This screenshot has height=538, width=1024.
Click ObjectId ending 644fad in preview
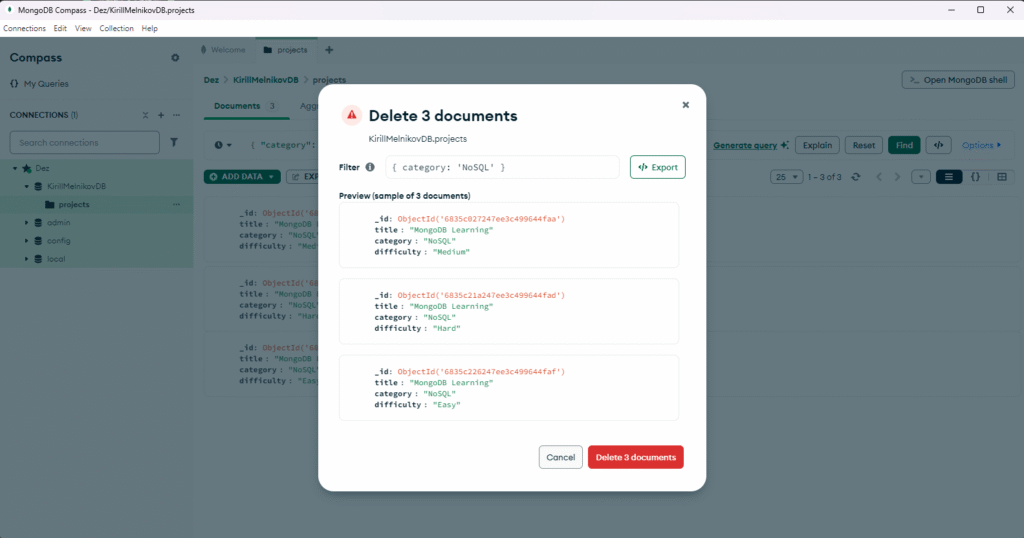[481, 295]
